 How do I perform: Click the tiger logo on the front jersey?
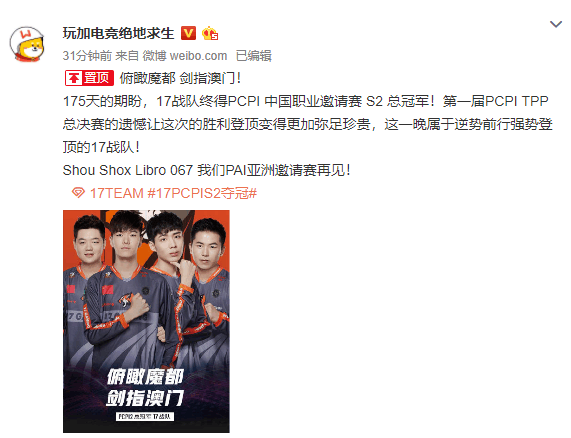point(124,299)
